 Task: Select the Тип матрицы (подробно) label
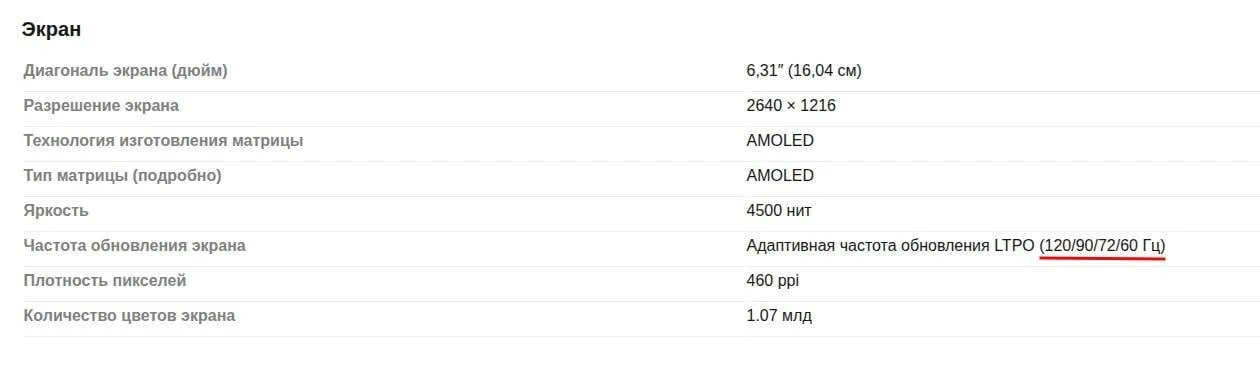(x=122, y=175)
